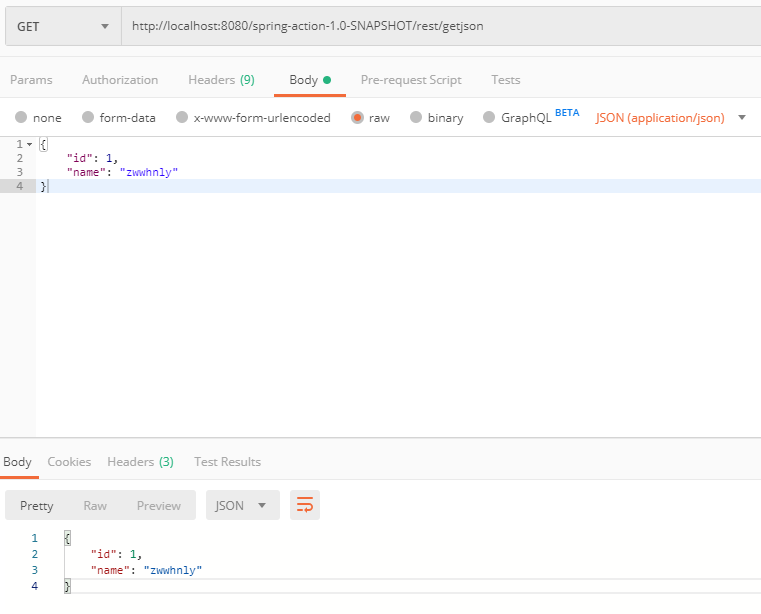Go to the Pre-request Script tab
The width and height of the screenshot is (761, 614).
pyautogui.click(x=411, y=80)
